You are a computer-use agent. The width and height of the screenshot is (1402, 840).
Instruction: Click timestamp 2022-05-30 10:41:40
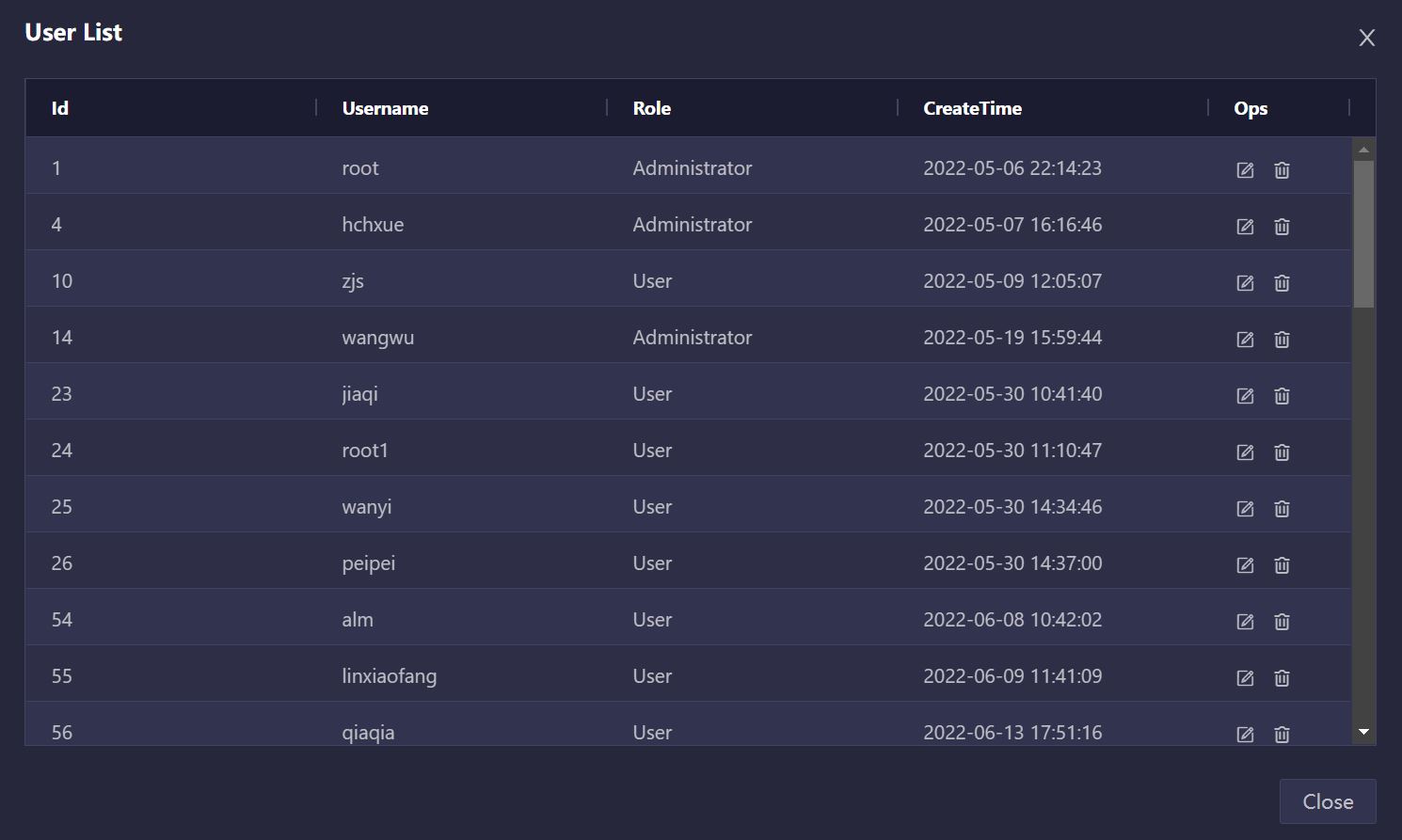pyautogui.click(x=1012, y=394)
